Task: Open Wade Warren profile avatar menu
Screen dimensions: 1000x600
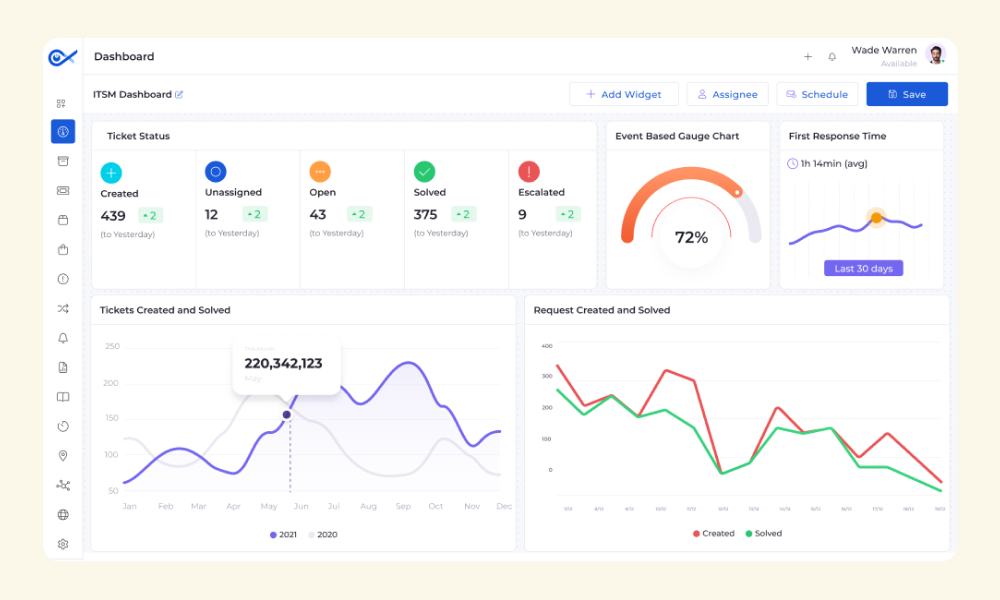Action: point(936,55)
